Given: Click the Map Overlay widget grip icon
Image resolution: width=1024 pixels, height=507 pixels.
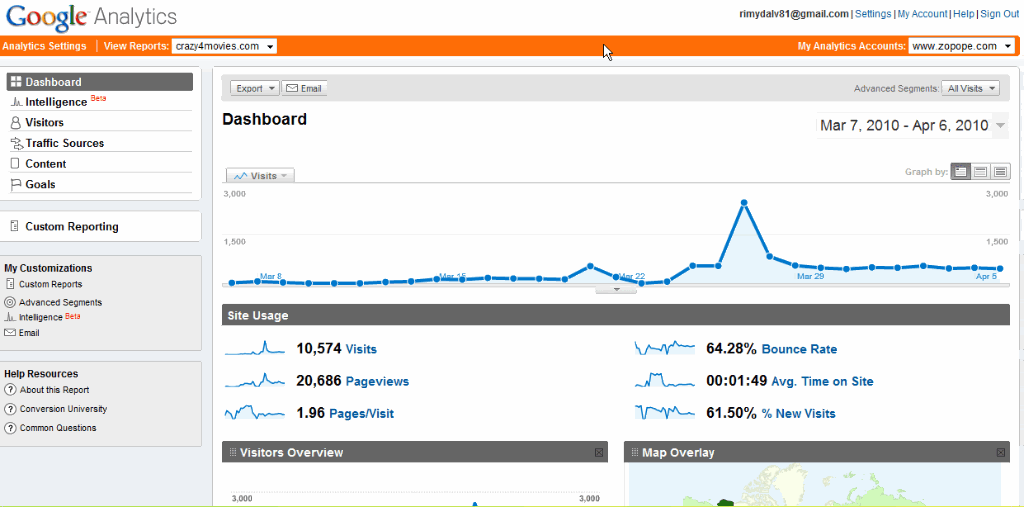Looking at the screenshot, I should [x=634, y=452].
